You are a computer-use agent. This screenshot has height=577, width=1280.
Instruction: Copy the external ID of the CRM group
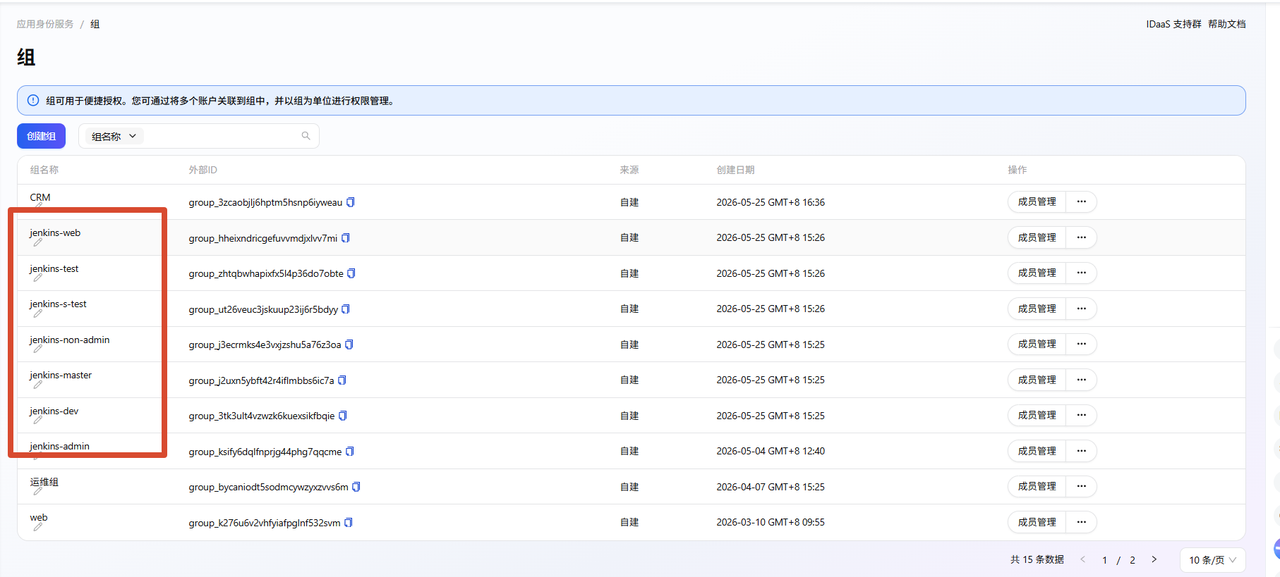tap(351, 202)
